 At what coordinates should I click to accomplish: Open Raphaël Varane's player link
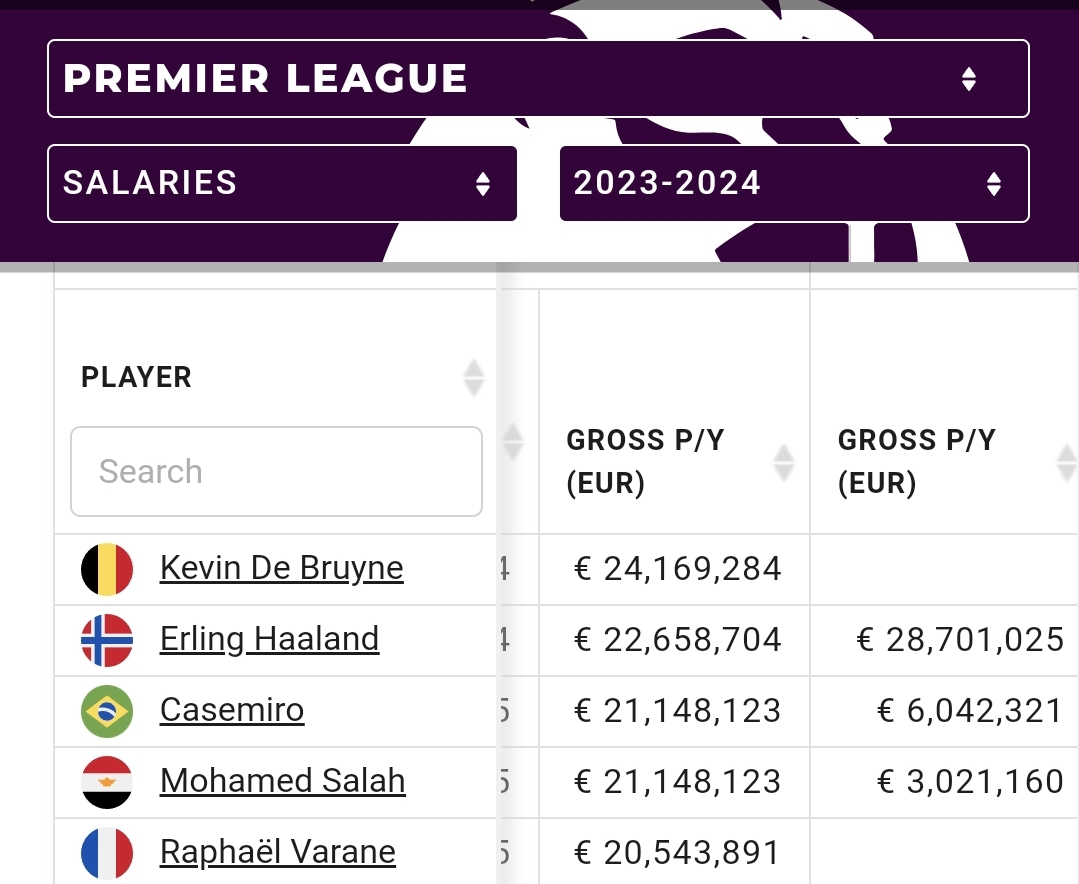[277, 852]
